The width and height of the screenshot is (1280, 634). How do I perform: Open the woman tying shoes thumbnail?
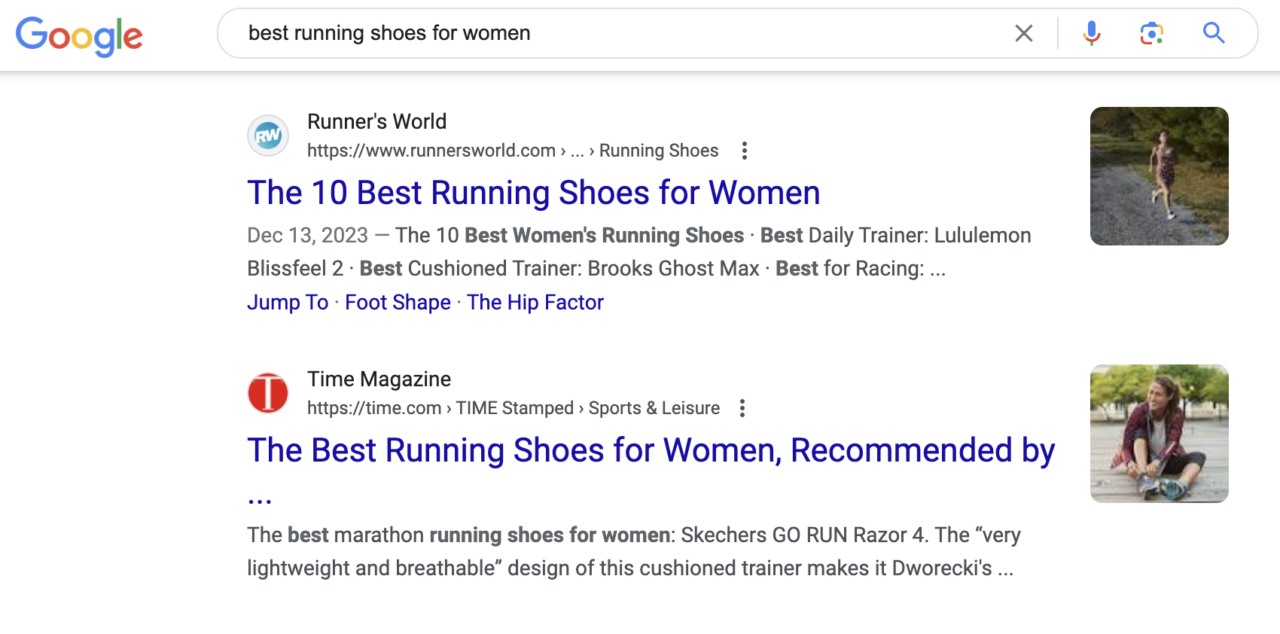click(x=1159, y=433)
